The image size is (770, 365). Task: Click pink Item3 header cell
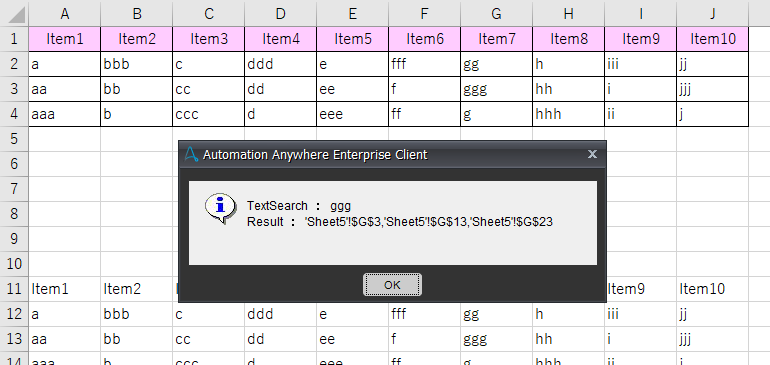coord(209,39)
